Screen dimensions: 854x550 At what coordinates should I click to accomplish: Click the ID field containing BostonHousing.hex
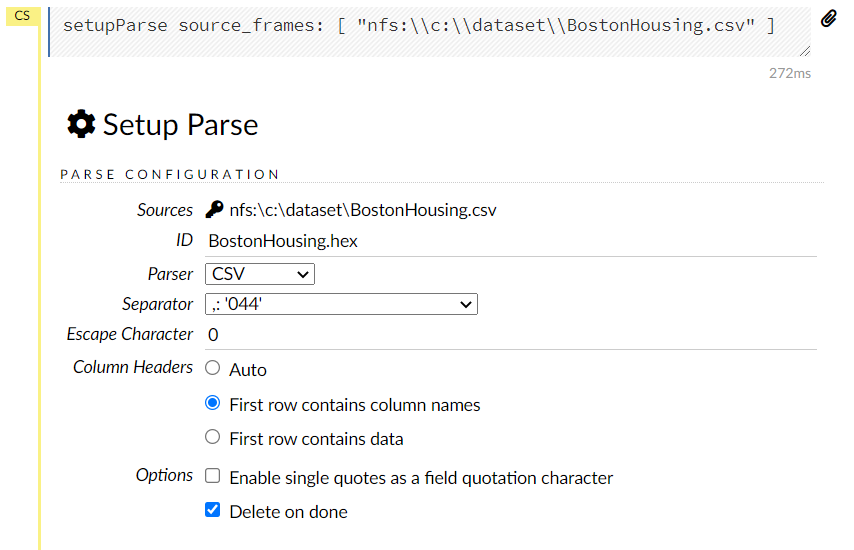click(x=283, y=241)
